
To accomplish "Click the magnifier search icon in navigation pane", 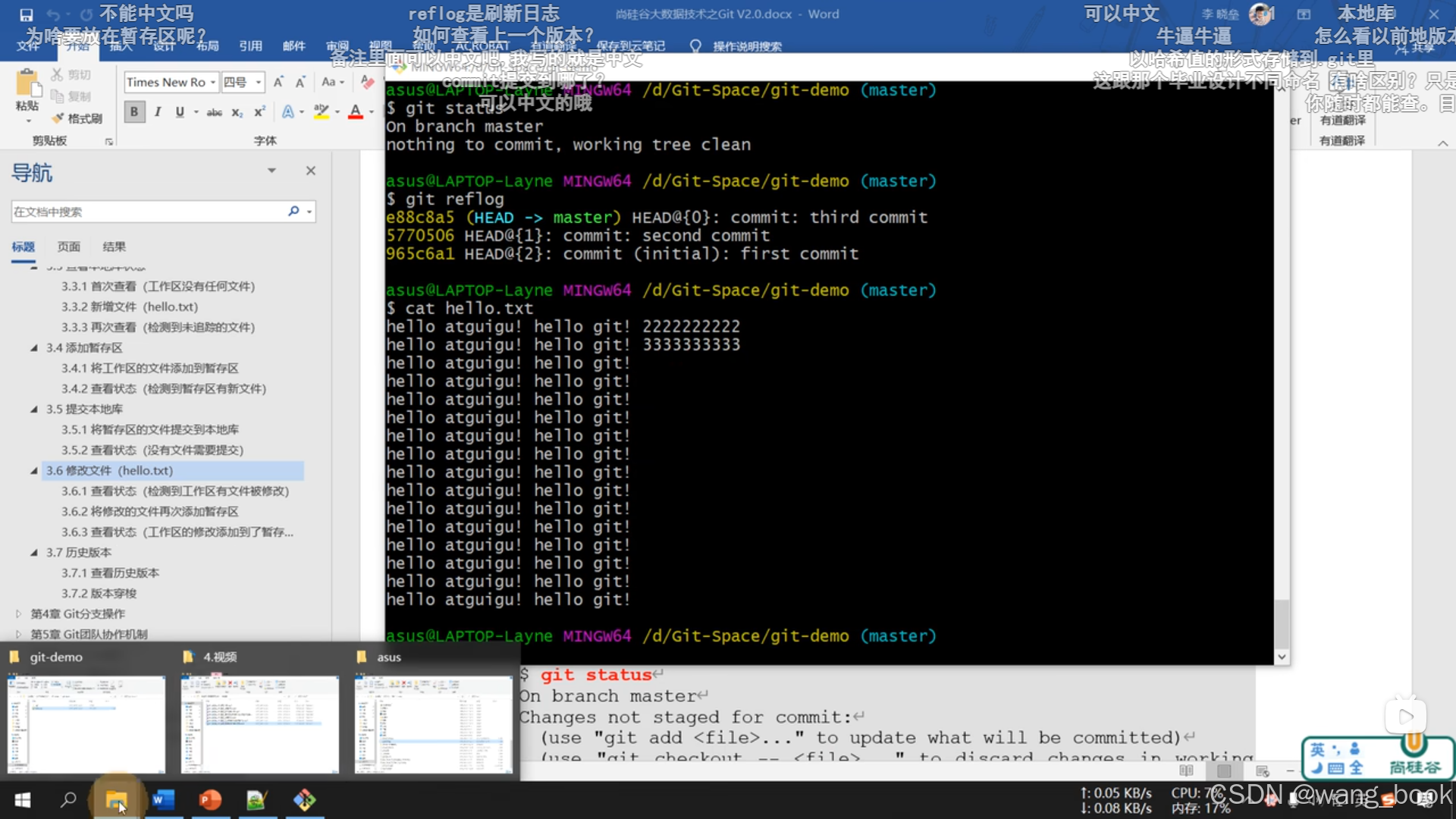I will pyautogui.click(x=293, y=211).
